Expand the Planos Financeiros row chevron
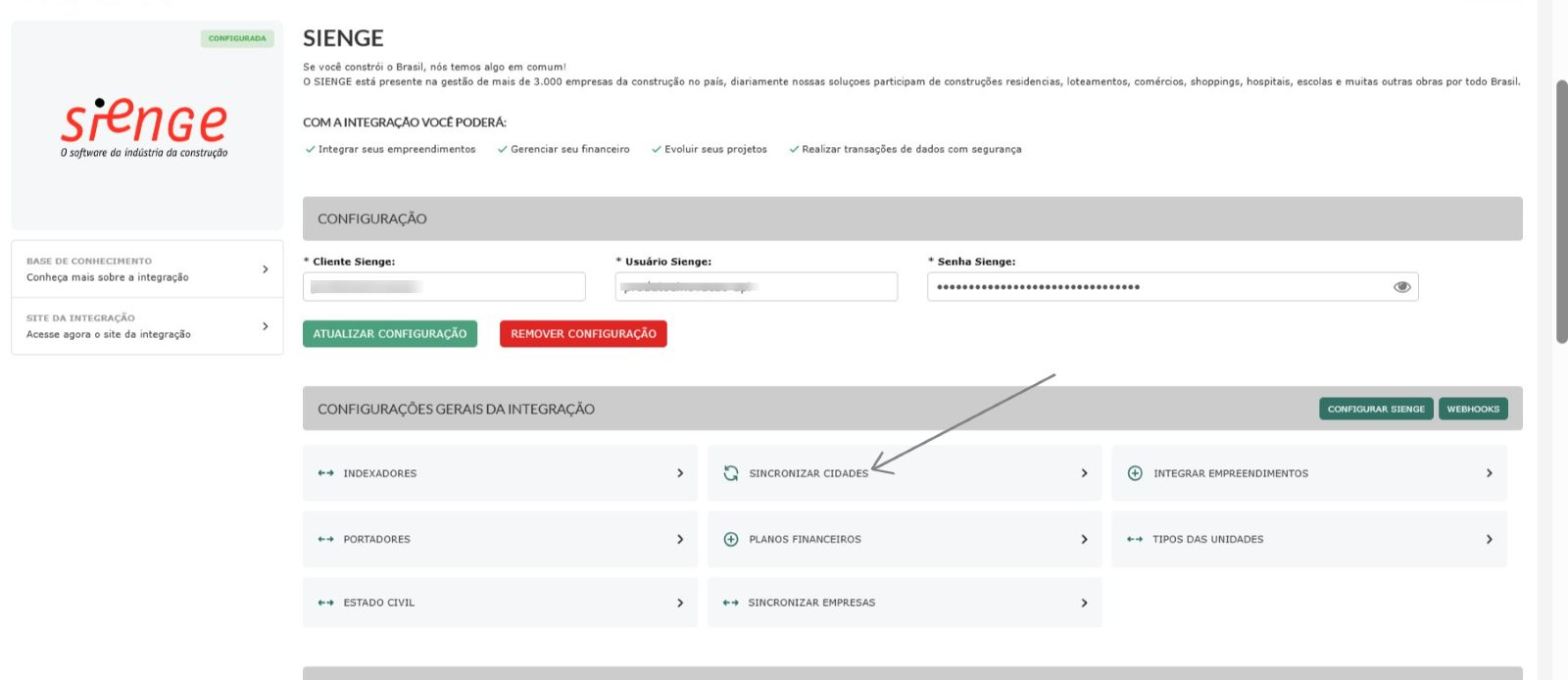The height and width of the screenshot is (680, 1568). [x=1084, y=539]
